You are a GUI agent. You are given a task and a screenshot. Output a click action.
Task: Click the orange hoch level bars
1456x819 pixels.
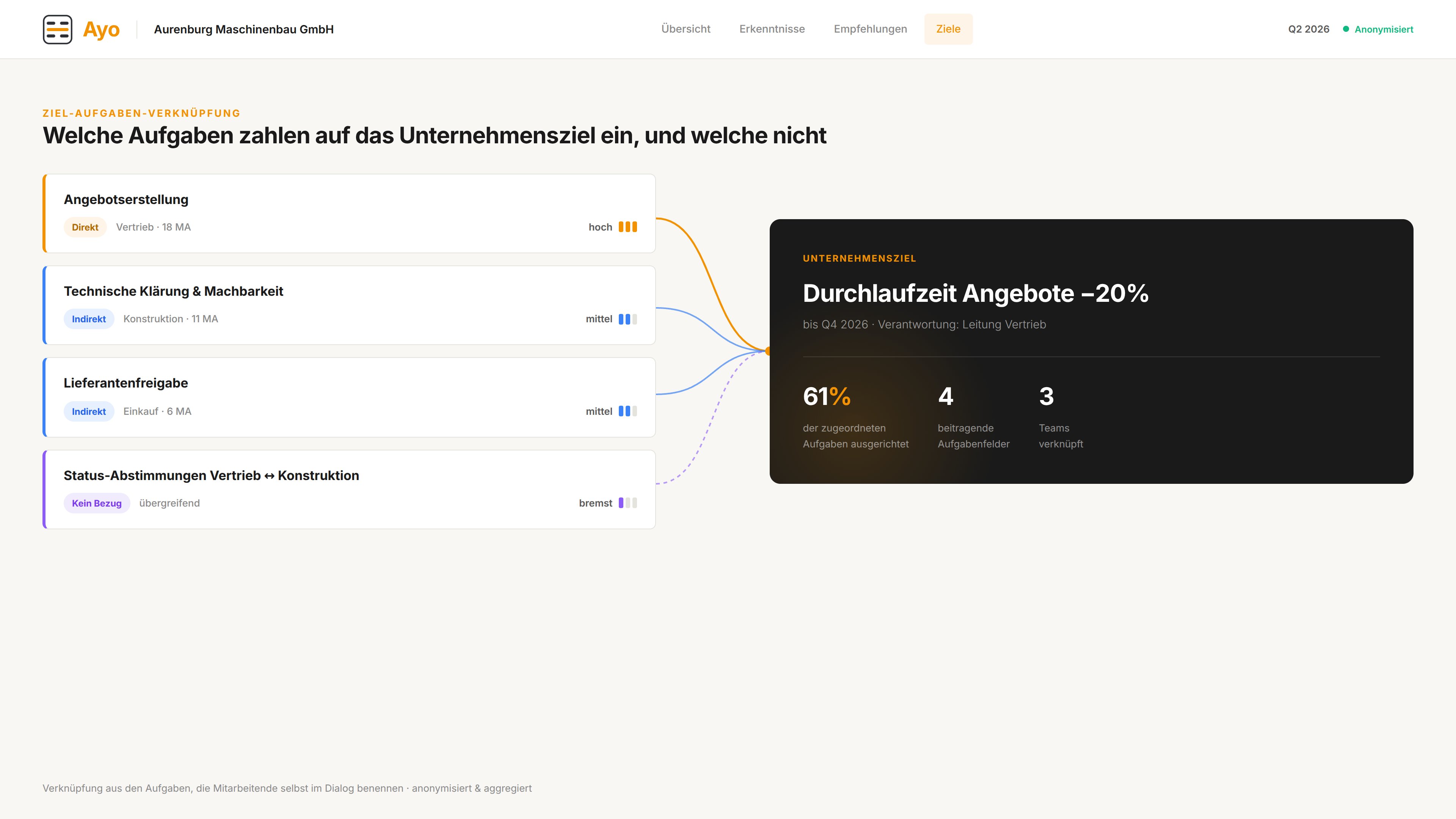point(628,227)
